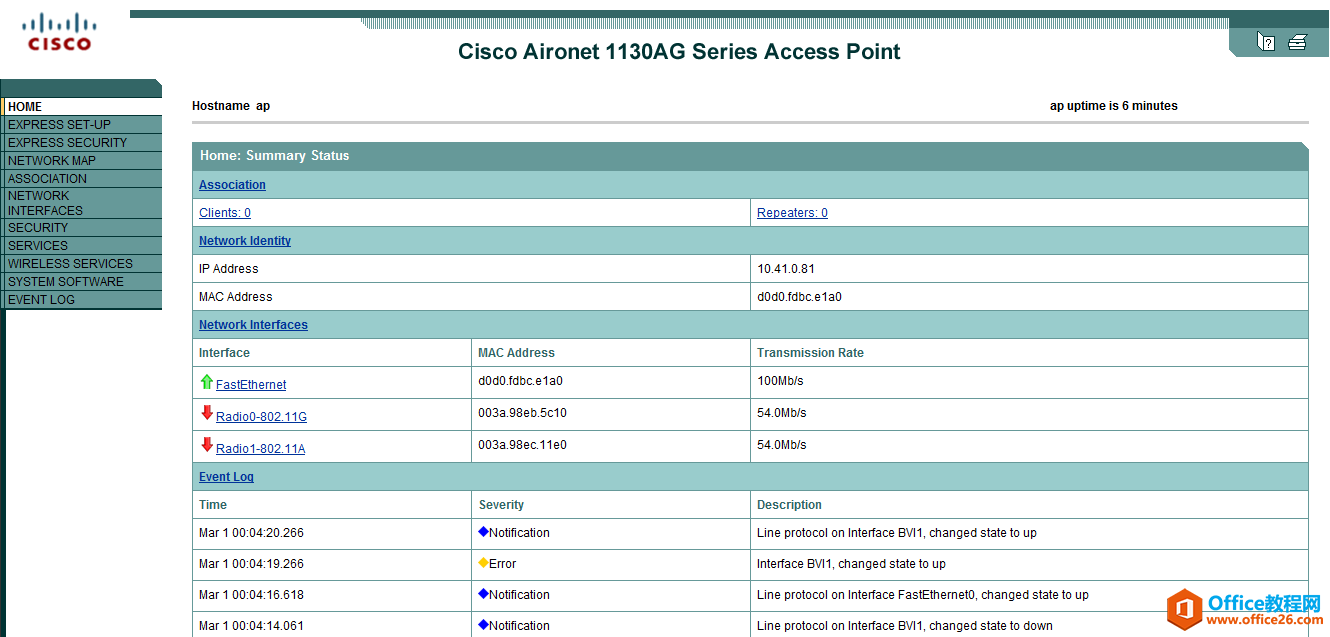Click the Clients: 0 link
1330x637 pixels.
pyautogui.click(x=225, y=213)
